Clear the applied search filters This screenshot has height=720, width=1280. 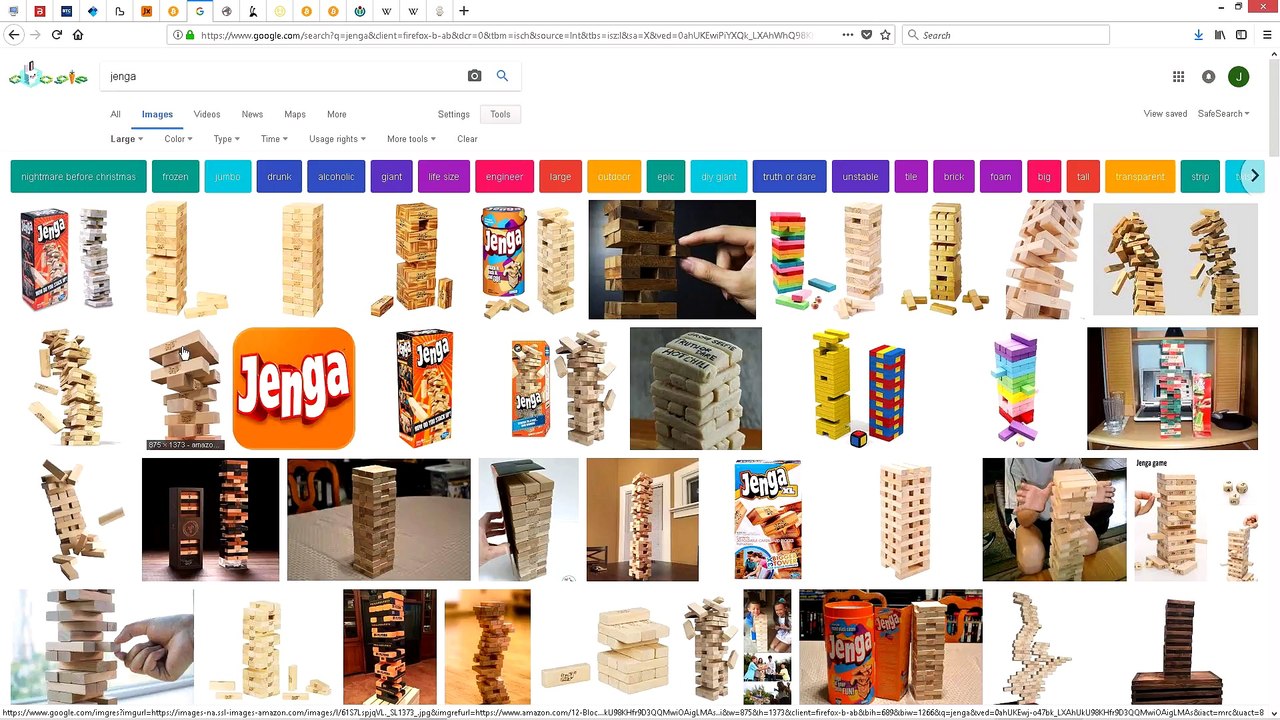pyautogui.click(x=467, y=139)
